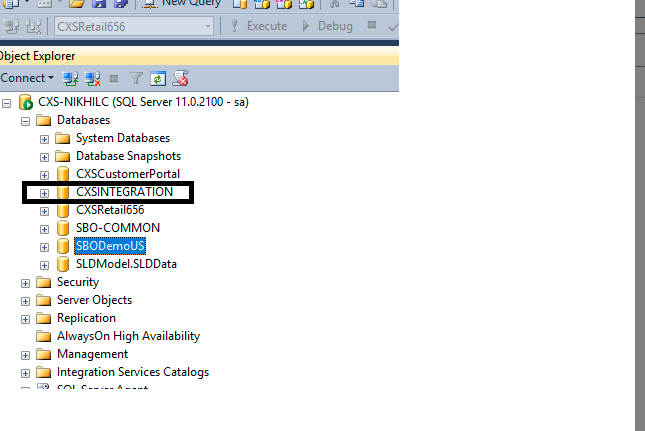Expand the Replication folder

[26, 320]
